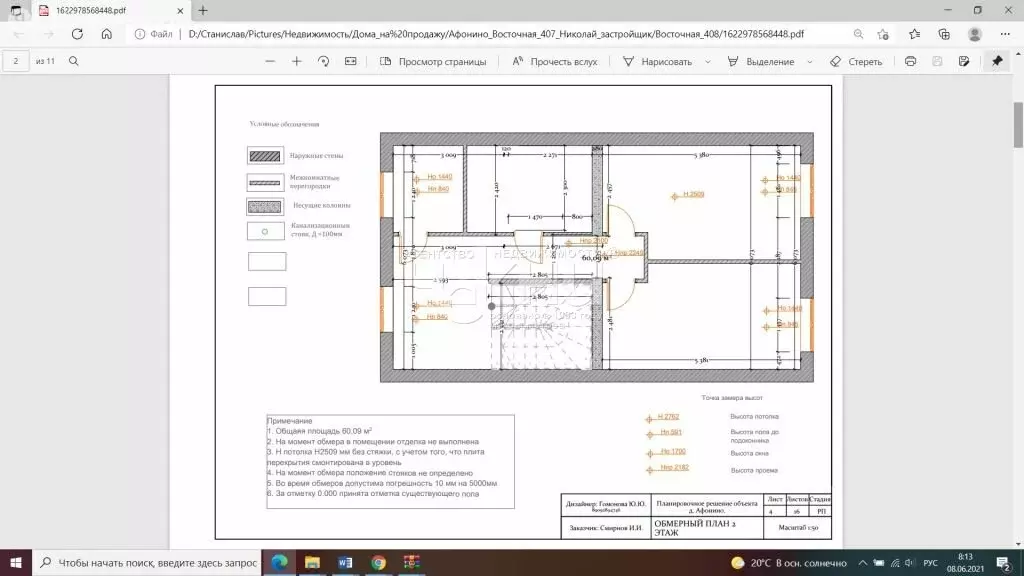Go back to previous page

tap(18, 34)
